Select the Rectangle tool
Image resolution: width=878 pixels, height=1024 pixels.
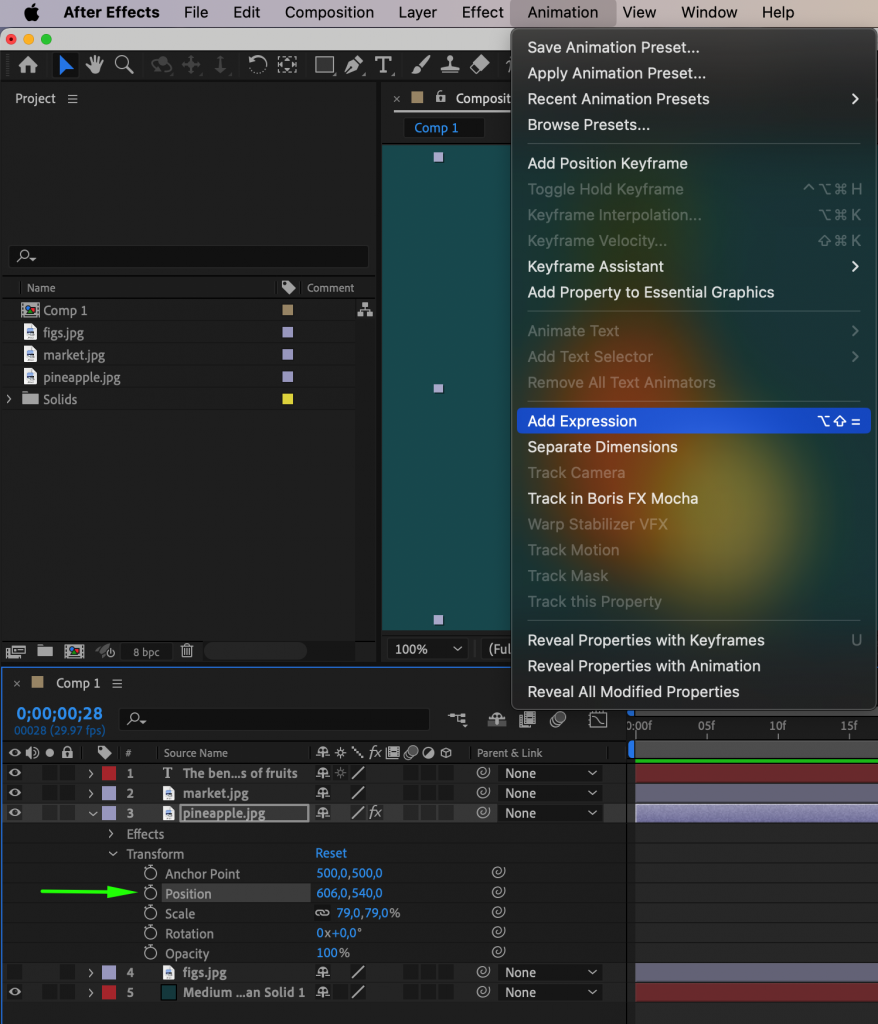coord(324,65)
